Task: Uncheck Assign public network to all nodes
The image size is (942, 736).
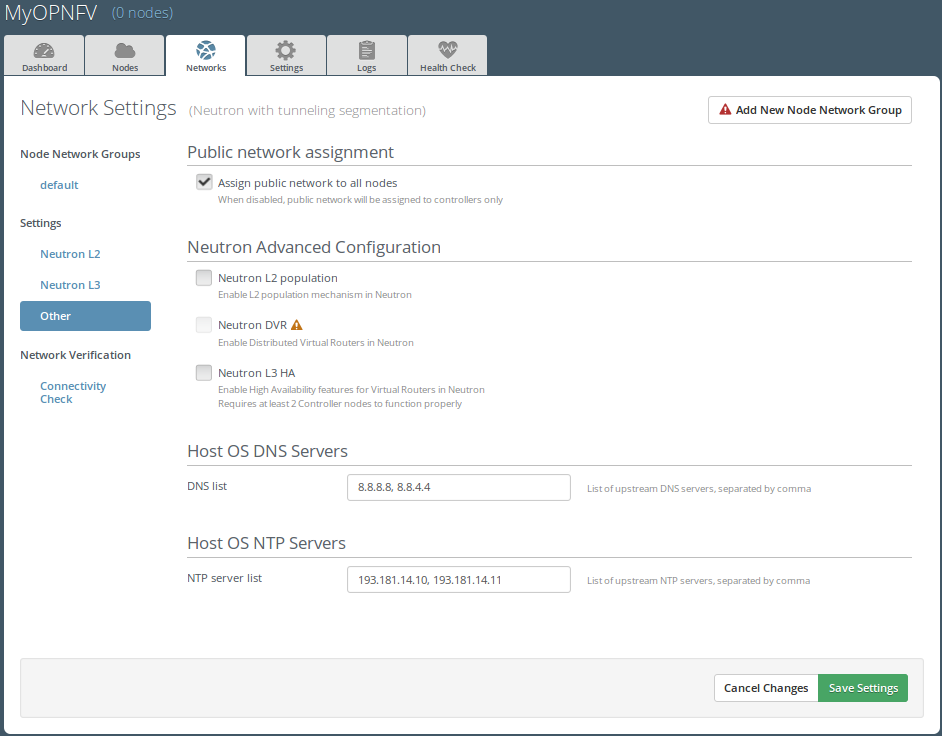Action: pyautogui.click(x=204, y=182)
